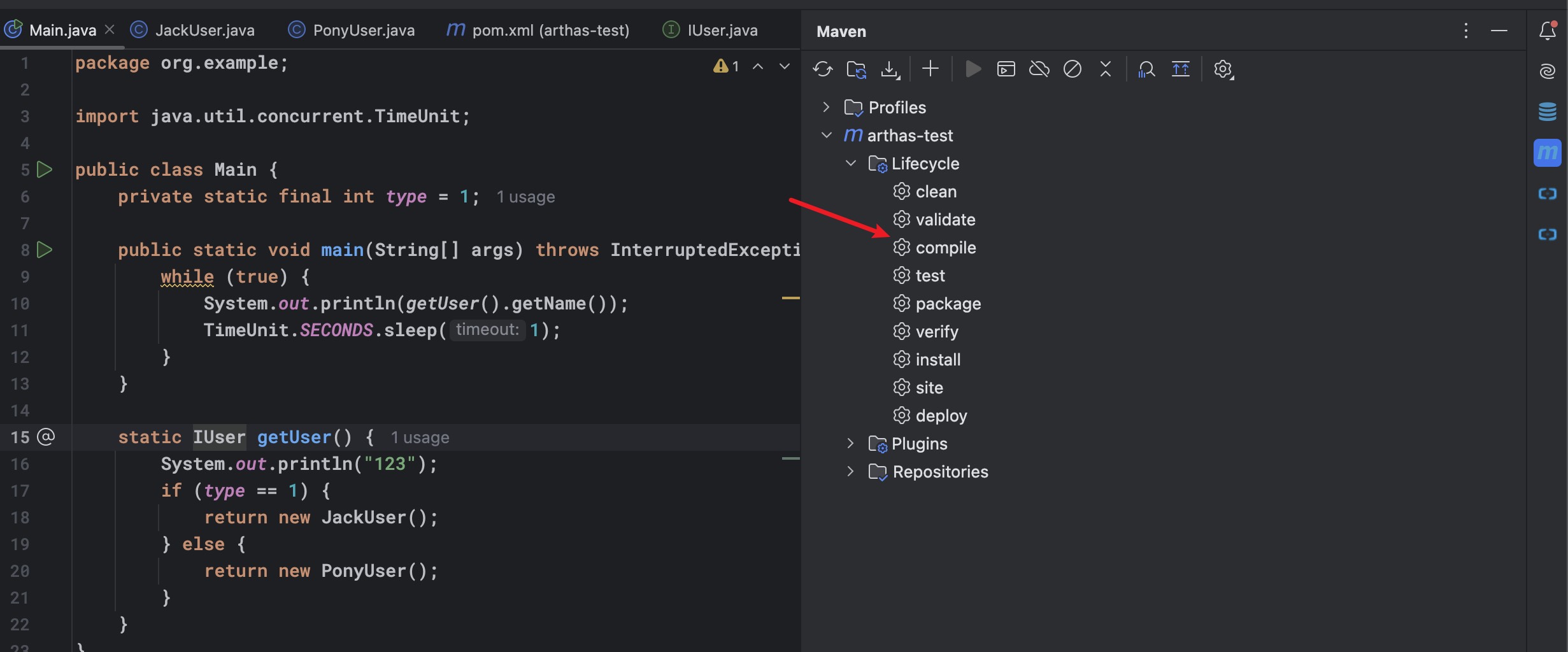Collapse all Maven tree nodes
Viewport: 1568px width, 652px height.
(x=1106, y=69)
